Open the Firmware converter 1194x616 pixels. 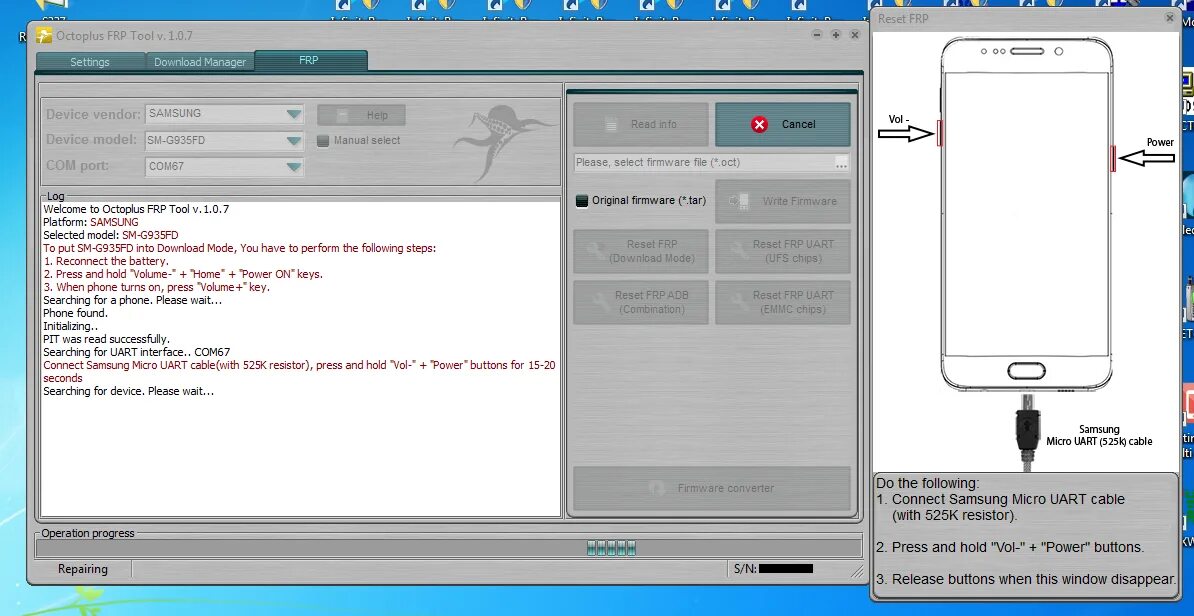pyautogui.click(x=711, y=488)
